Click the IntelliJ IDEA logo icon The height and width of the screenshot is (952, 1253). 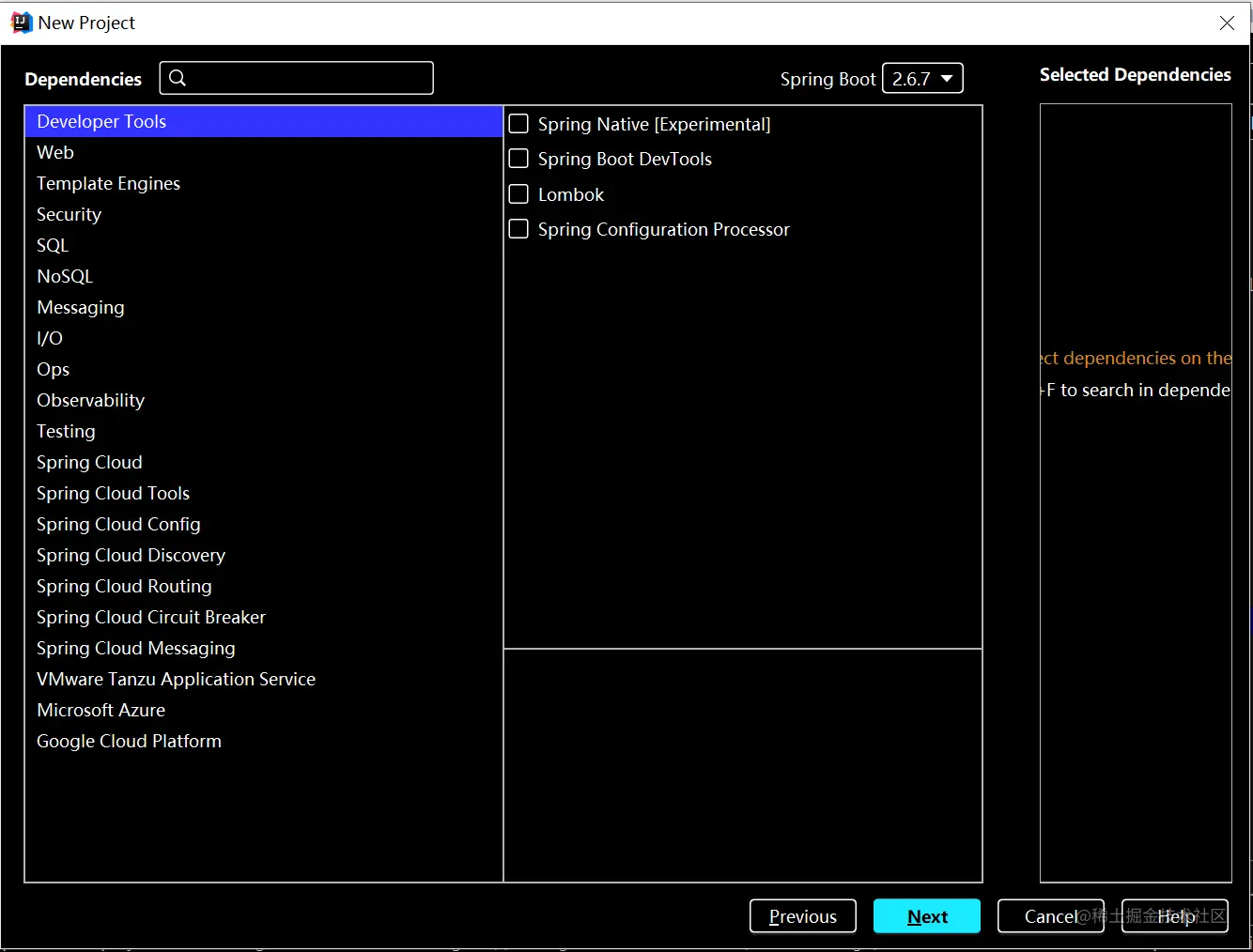21,23
